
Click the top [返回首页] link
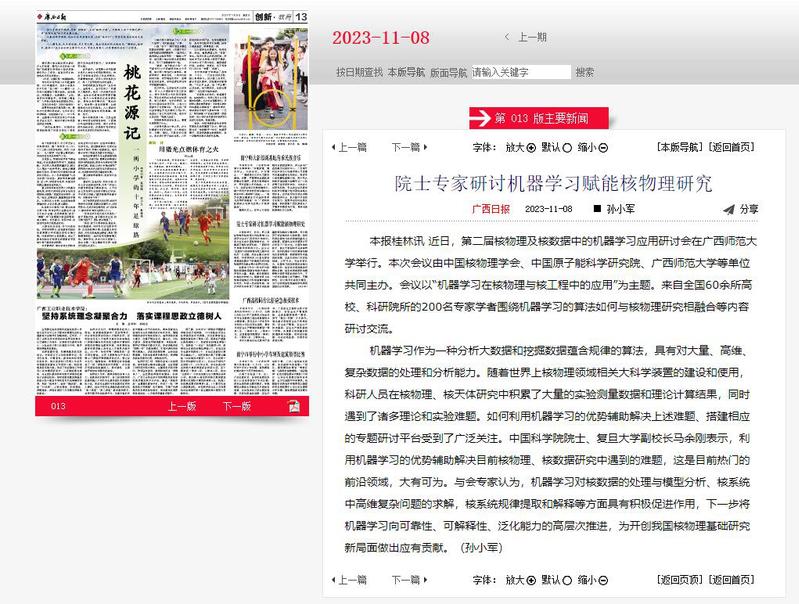tap(732, 147)
